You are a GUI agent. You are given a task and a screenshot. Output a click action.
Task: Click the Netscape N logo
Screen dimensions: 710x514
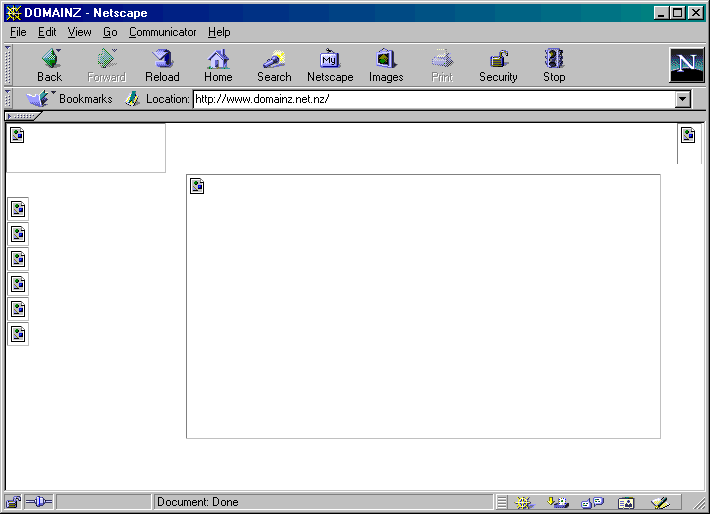coord(687,65)
